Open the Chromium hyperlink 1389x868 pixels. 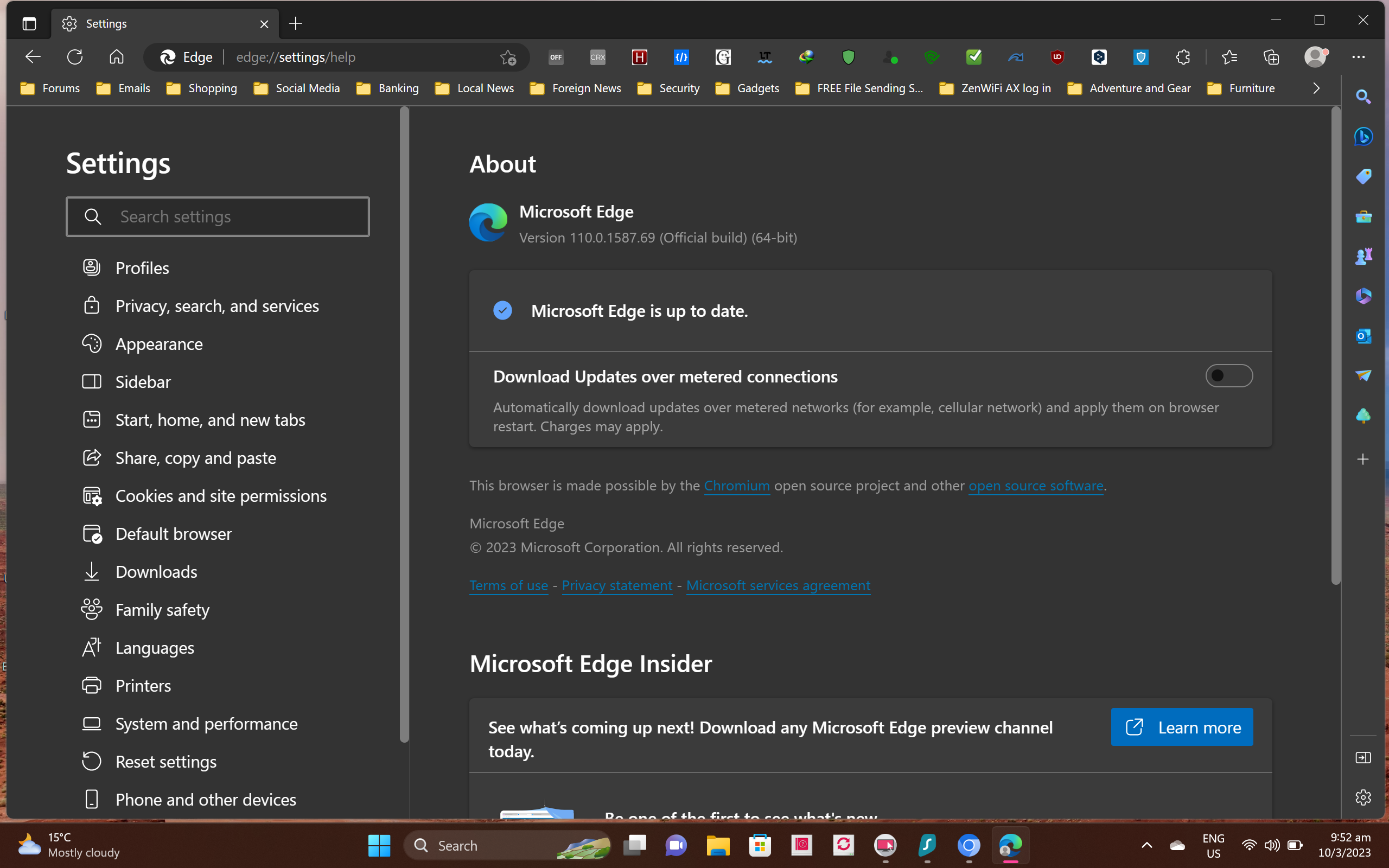pos(736,486)
